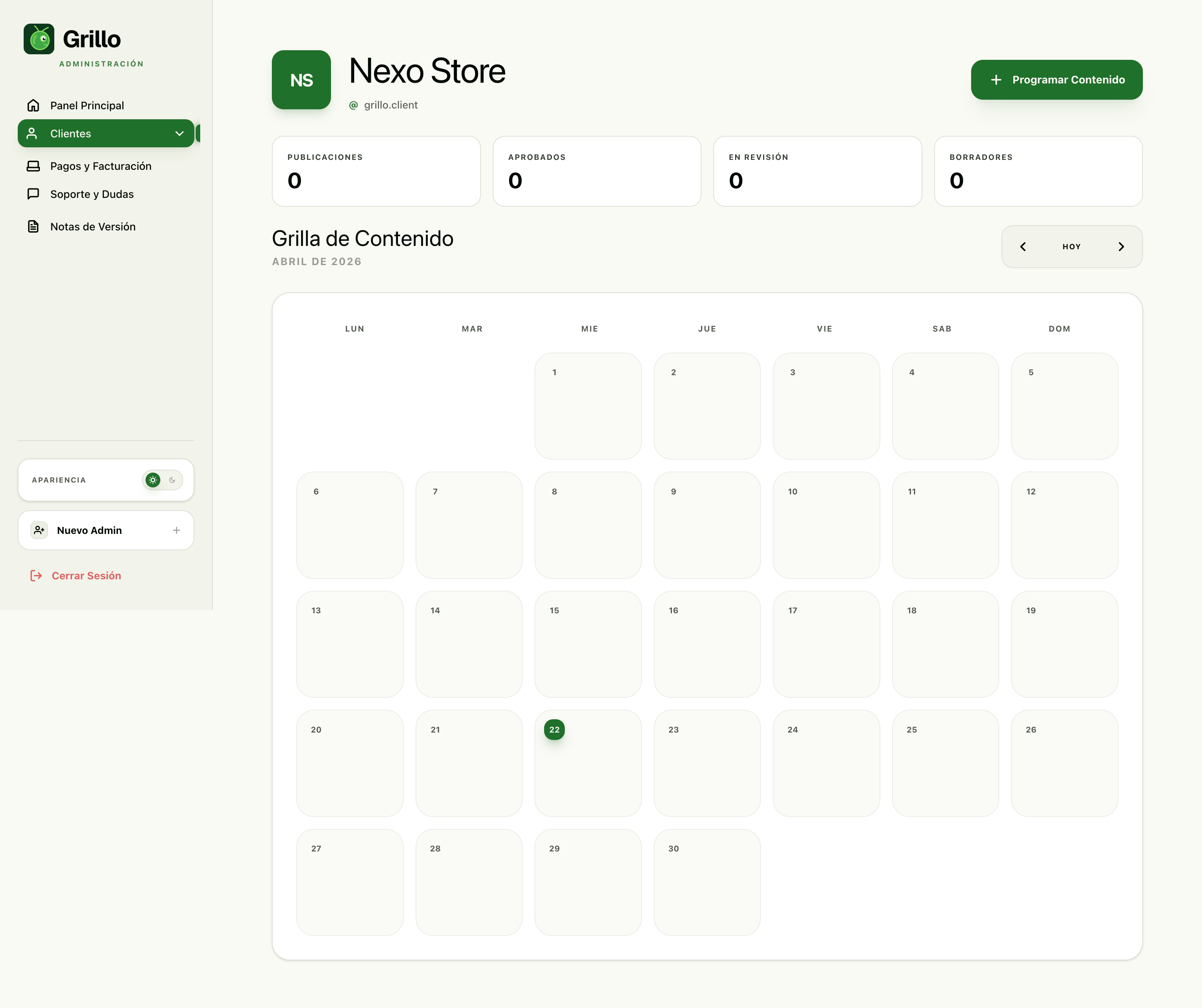Click the HOY button in calendar navigation

pyautogui.click(x=1072, y=247)
